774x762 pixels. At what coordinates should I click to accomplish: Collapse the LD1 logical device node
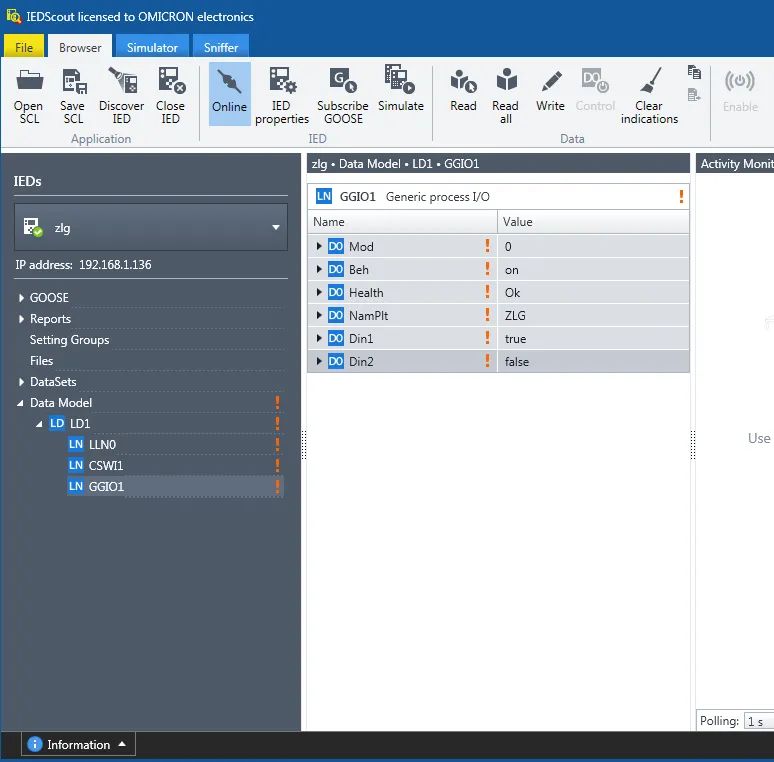pyautogui.click(x=39, y=423)
